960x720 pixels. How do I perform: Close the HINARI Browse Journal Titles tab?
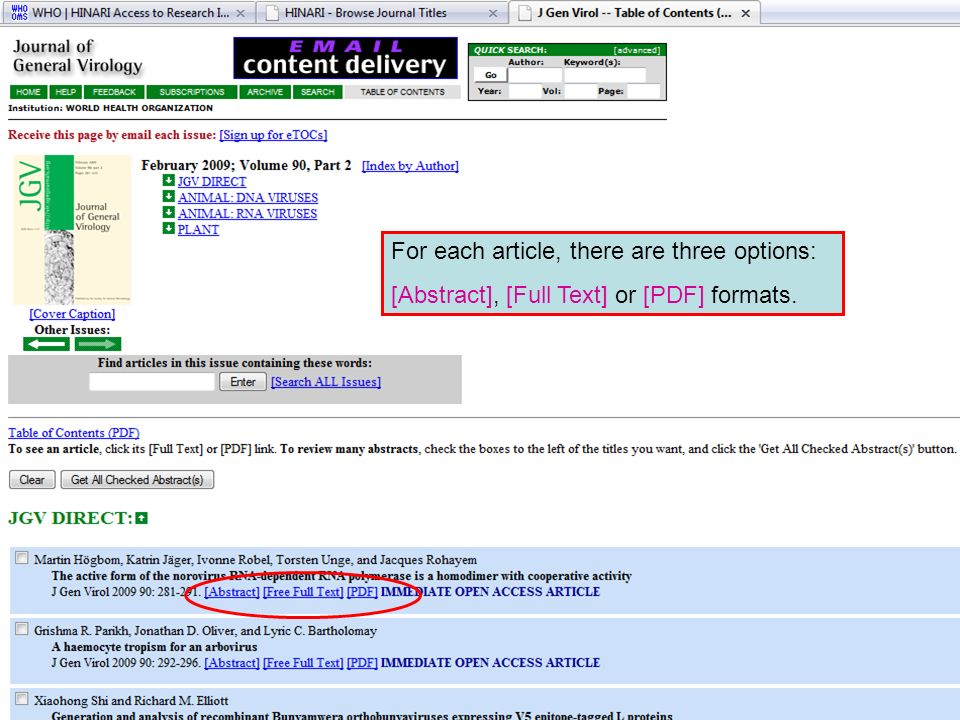tap(493, 13)
